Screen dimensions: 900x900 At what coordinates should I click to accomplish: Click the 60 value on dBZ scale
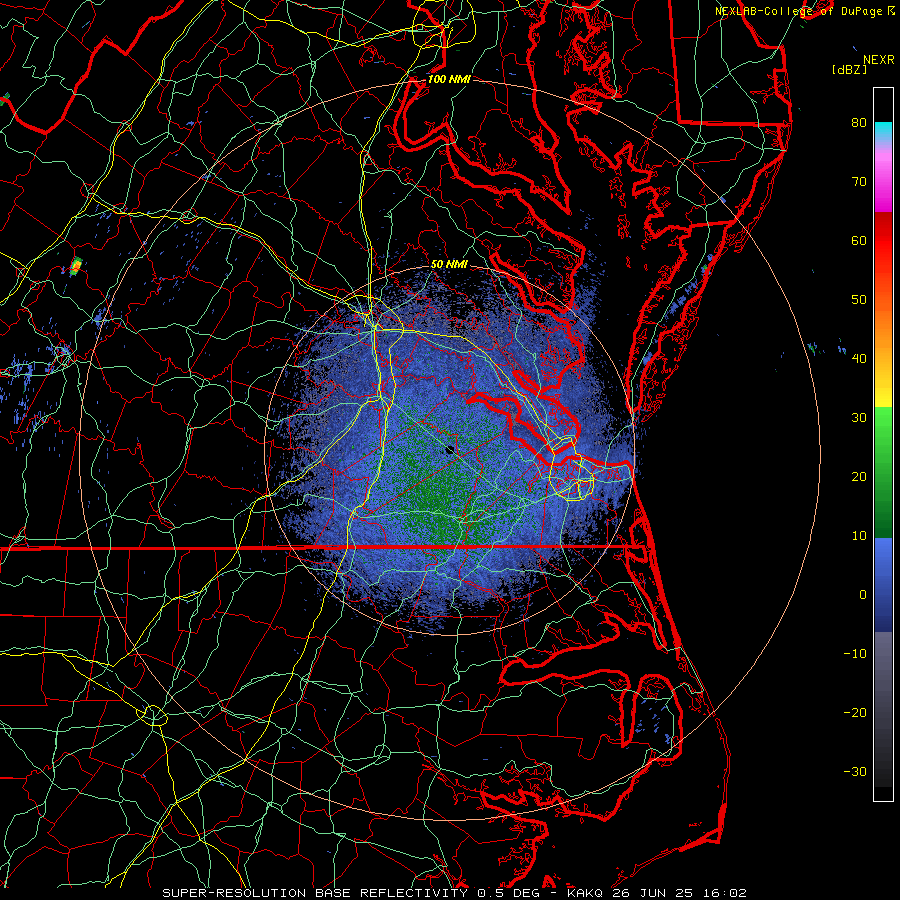(x=859, y=240)
